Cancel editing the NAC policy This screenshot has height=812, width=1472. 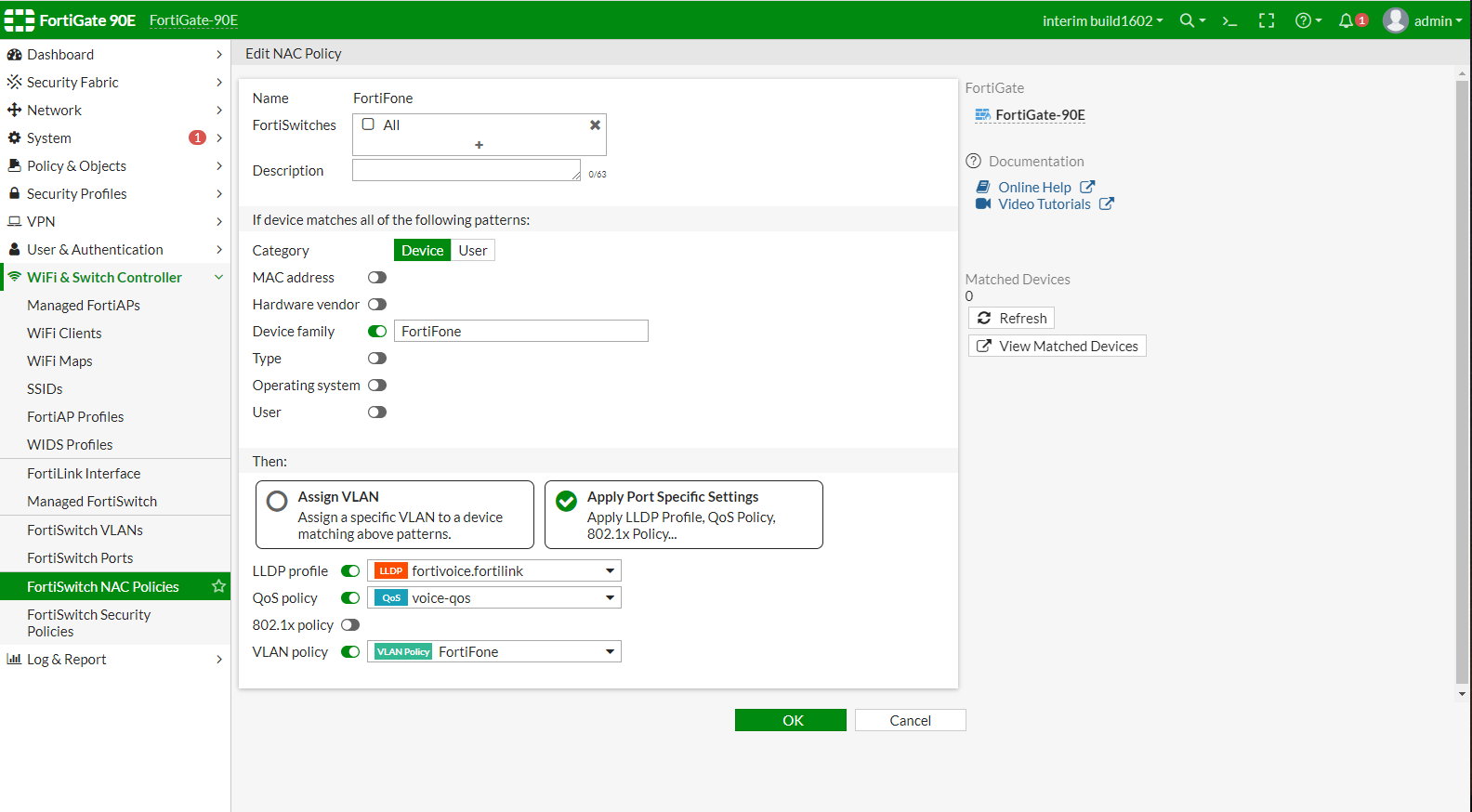911,720
